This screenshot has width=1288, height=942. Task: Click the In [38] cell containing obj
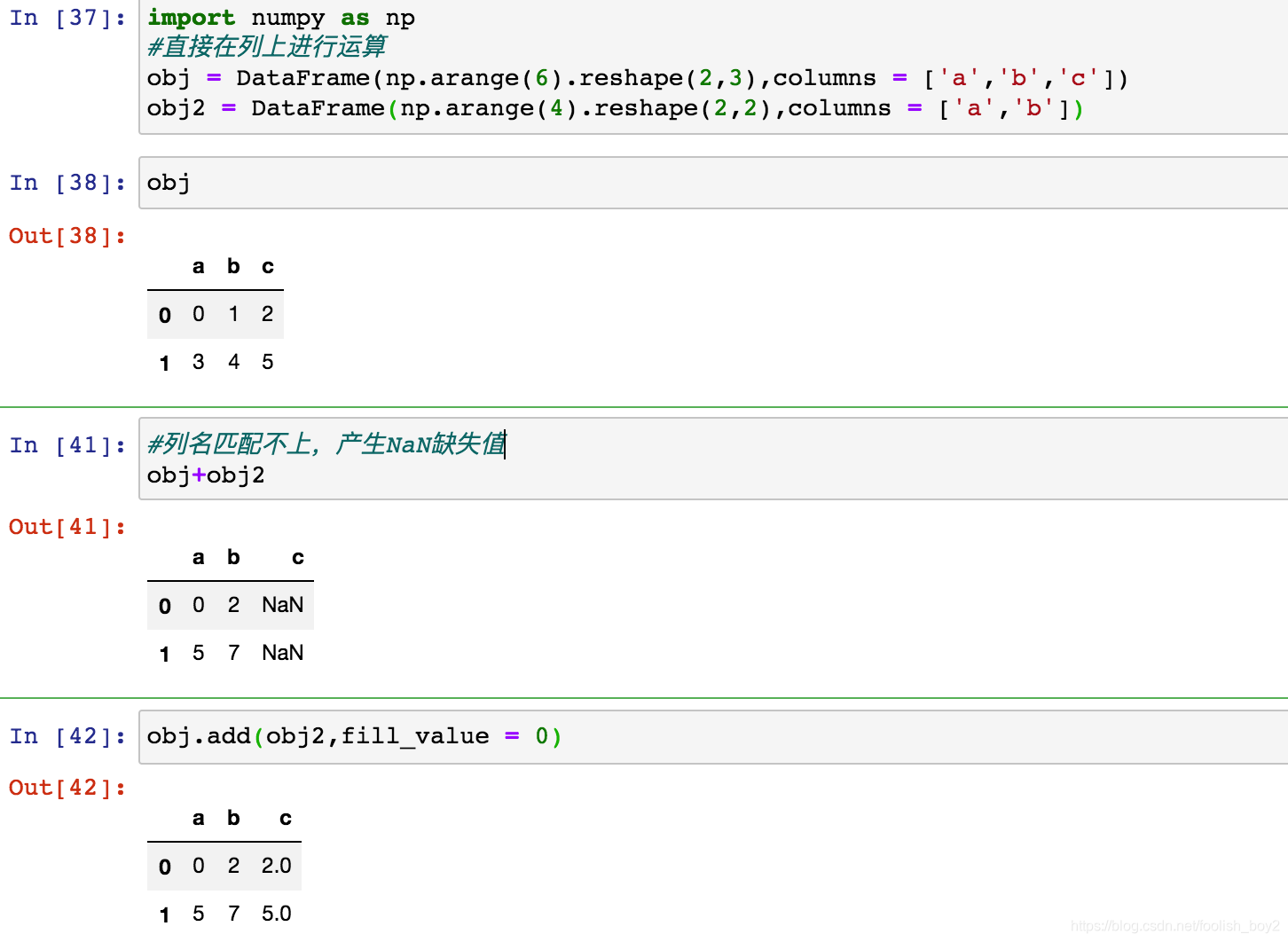(713, 183)
